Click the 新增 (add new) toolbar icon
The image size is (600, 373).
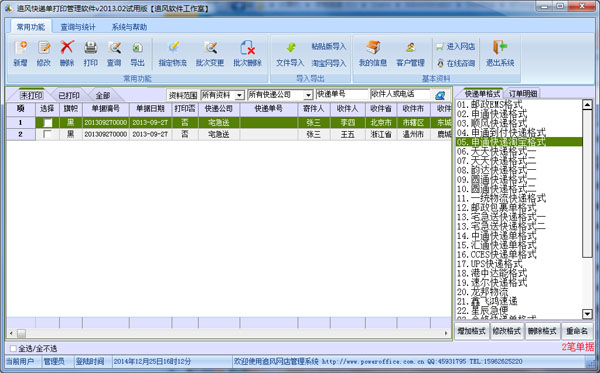point(21,48)
